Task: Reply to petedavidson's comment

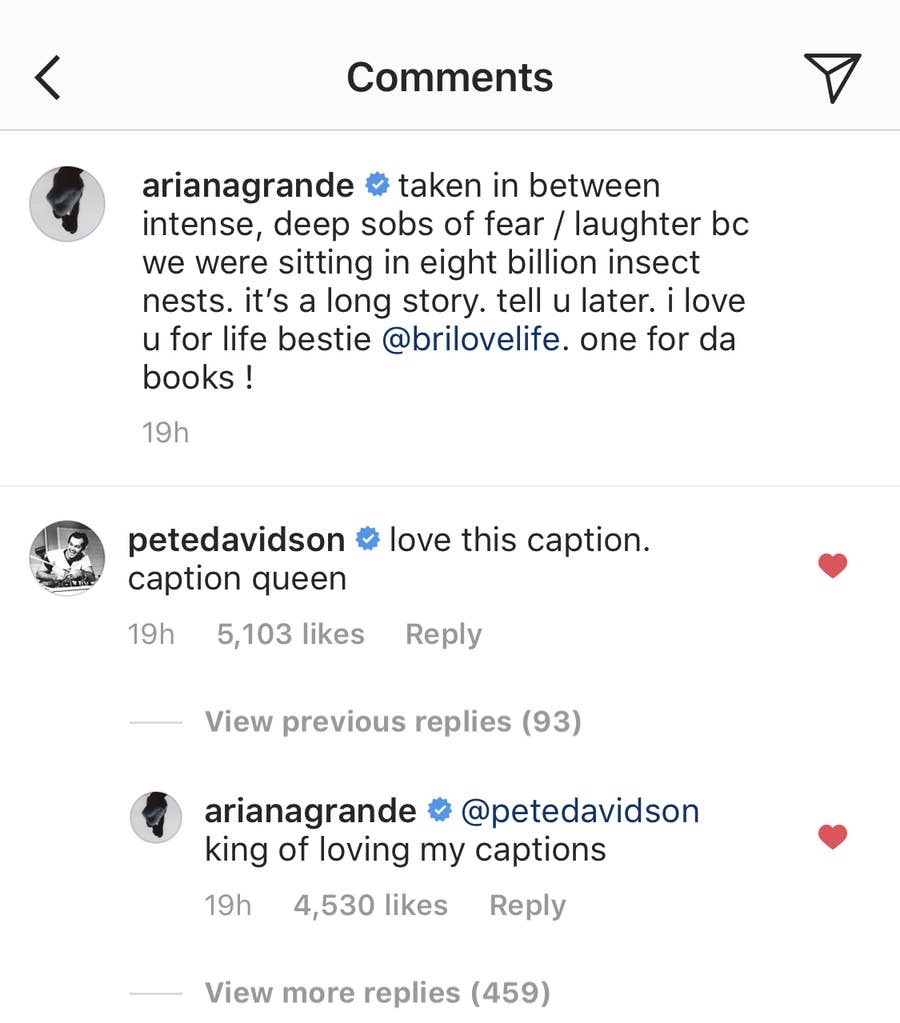Action: [443, 634]
